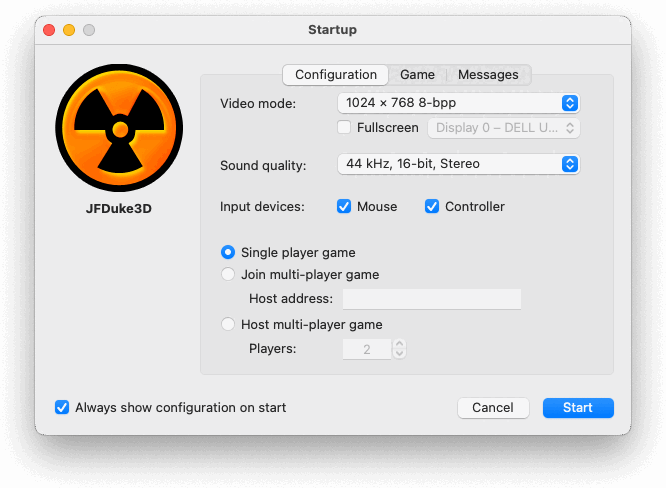Click the Players label
This screenshot has width=666, height=488.
(273, 349)
